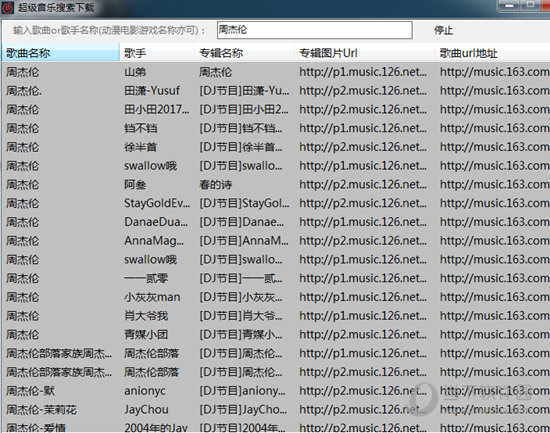Screen dimensions: 550x433
Task: Click album cell [DJ节目]田小田2...
Action: [244, 109]
